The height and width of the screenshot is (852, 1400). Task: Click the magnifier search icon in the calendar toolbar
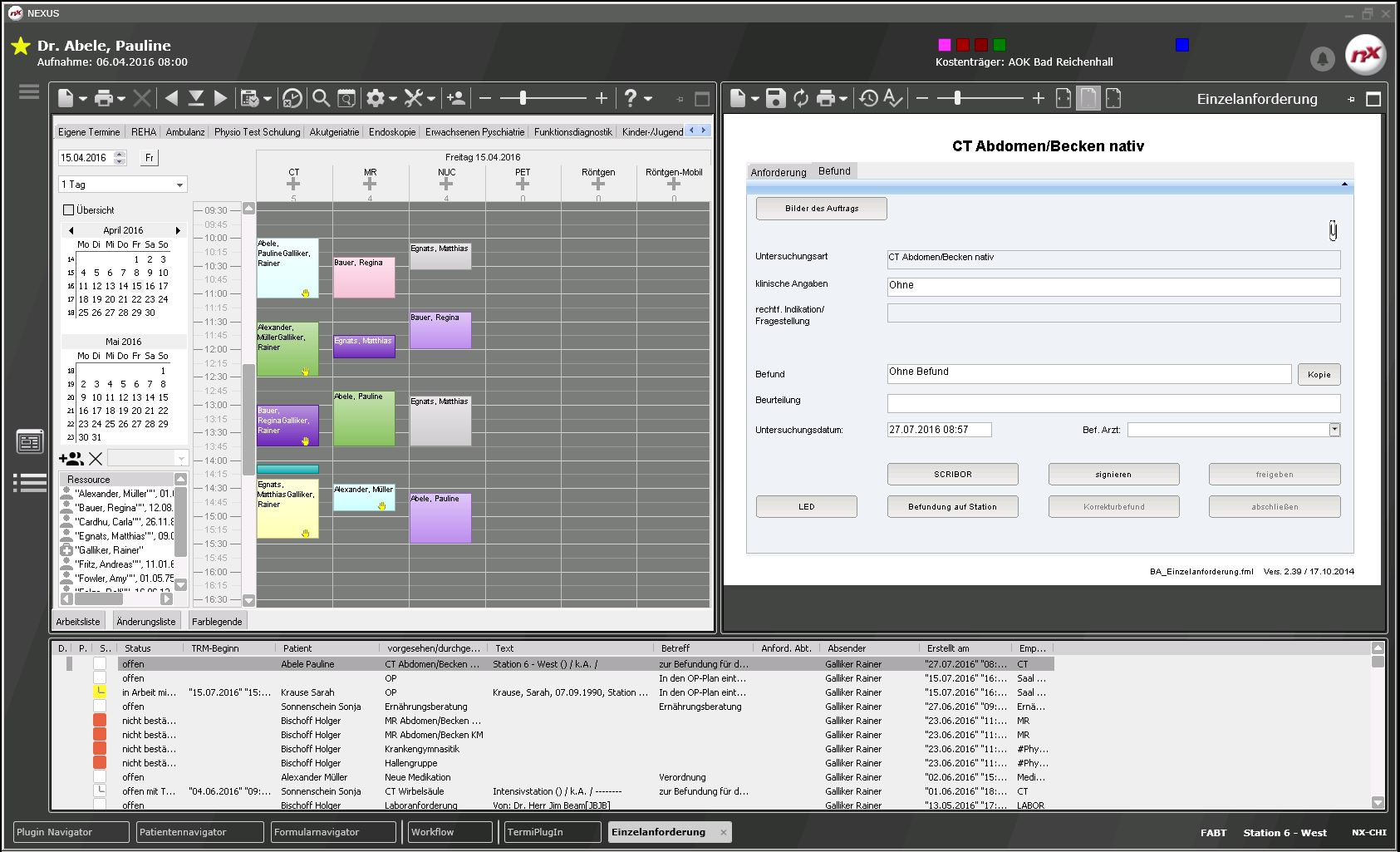click(x=321, y=99)
